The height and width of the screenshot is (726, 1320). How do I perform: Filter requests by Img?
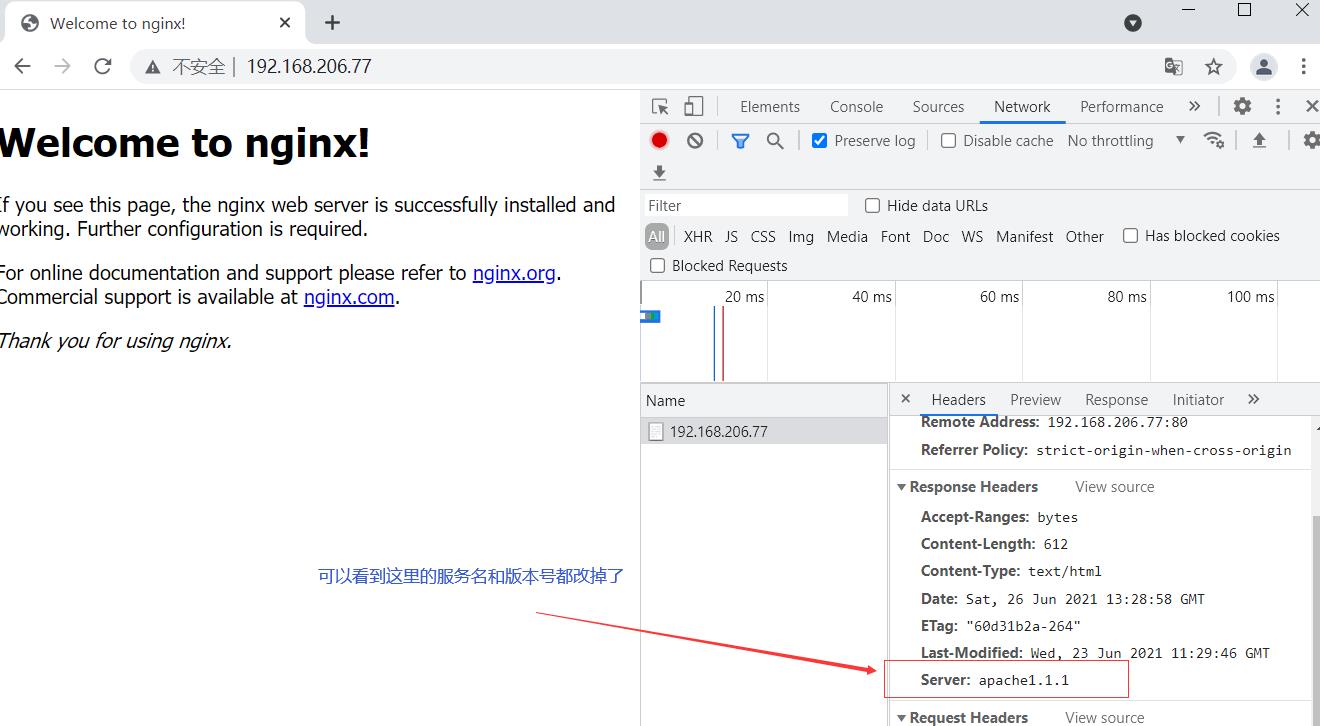pyautogui.click(x=801, y=236)
